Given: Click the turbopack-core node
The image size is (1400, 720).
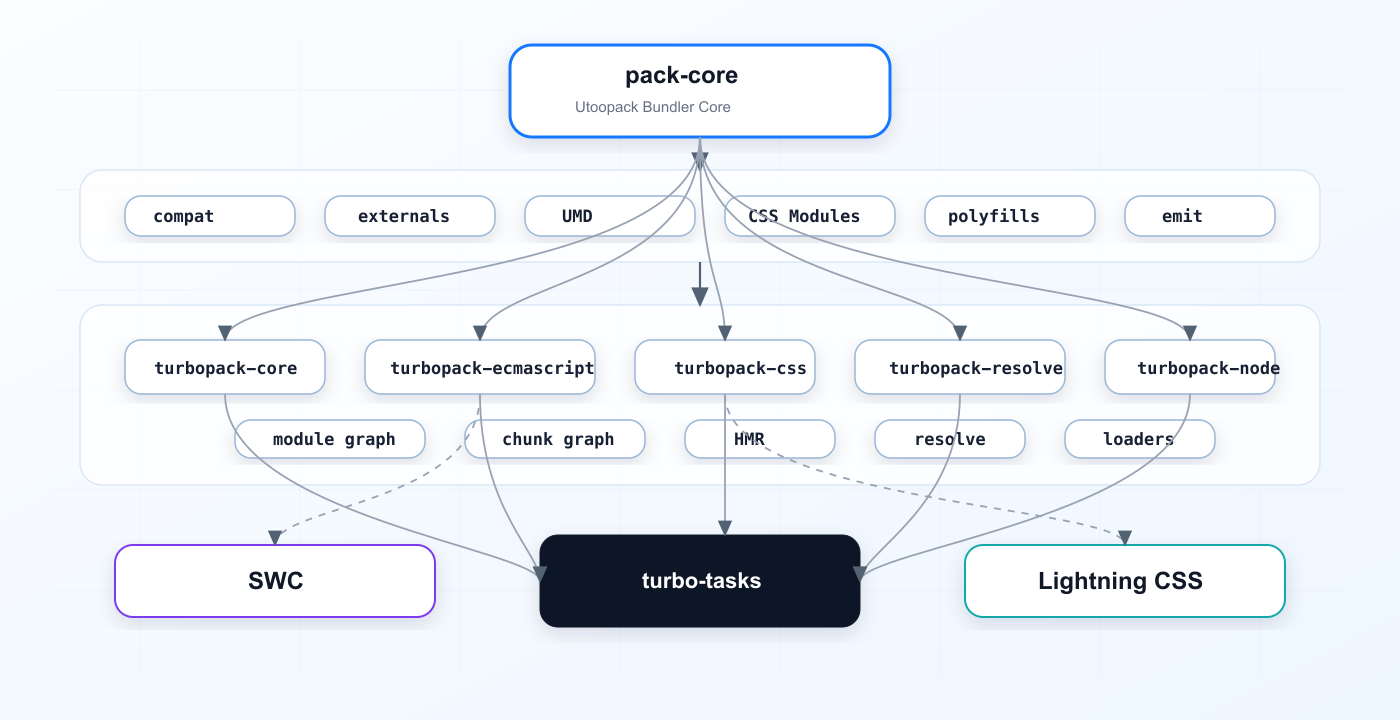Looking at the screenshot, I should 225,367.
